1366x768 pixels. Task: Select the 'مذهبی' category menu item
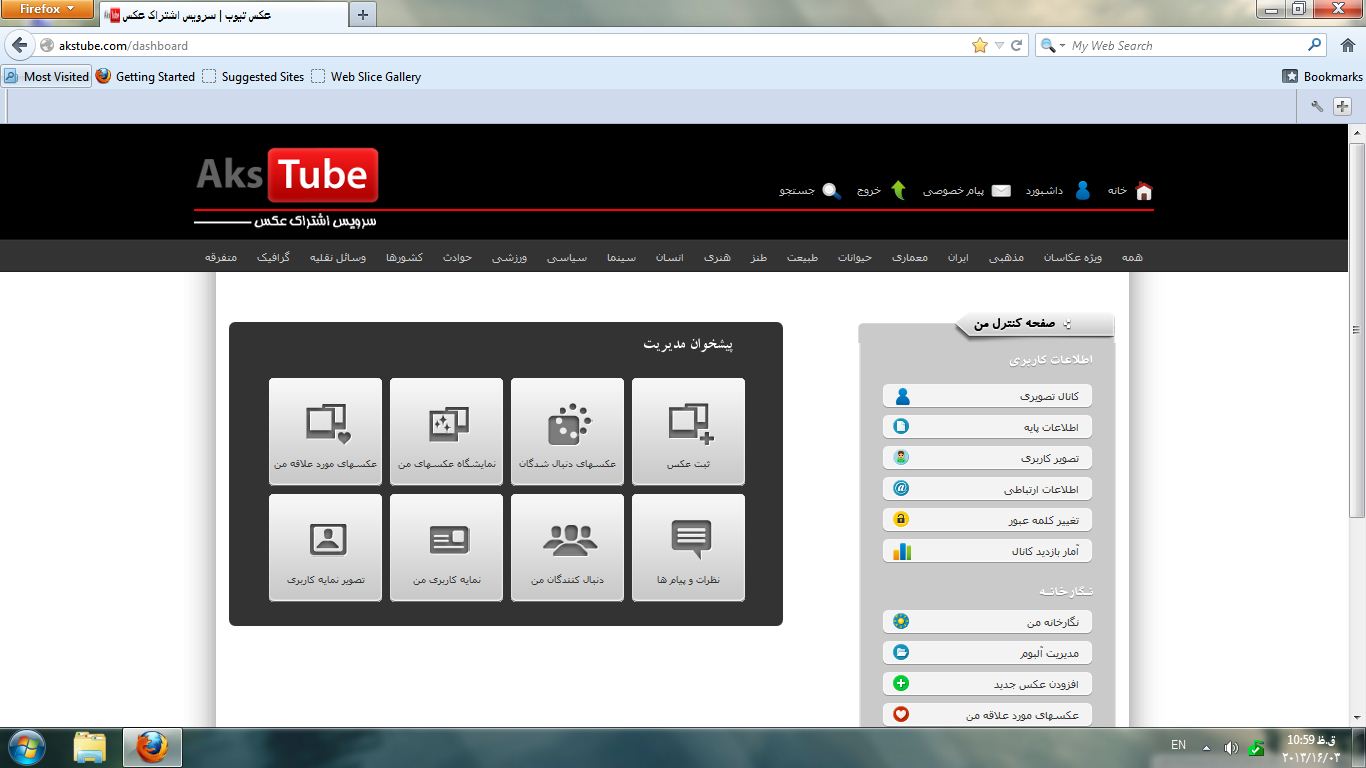[x=1006, y=257]
